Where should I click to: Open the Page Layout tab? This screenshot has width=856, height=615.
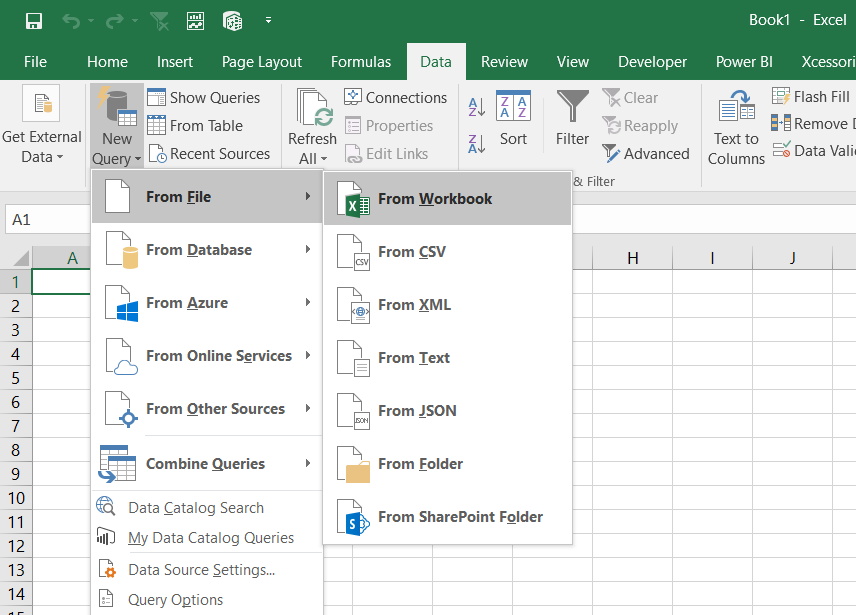(x=261, y=62)
